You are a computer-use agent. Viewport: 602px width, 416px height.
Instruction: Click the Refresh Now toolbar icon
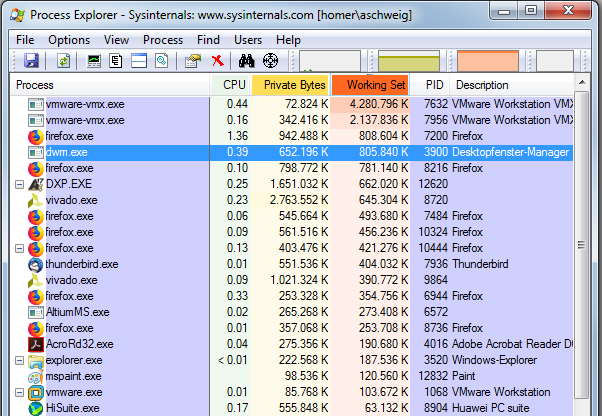tap(63, 61)
